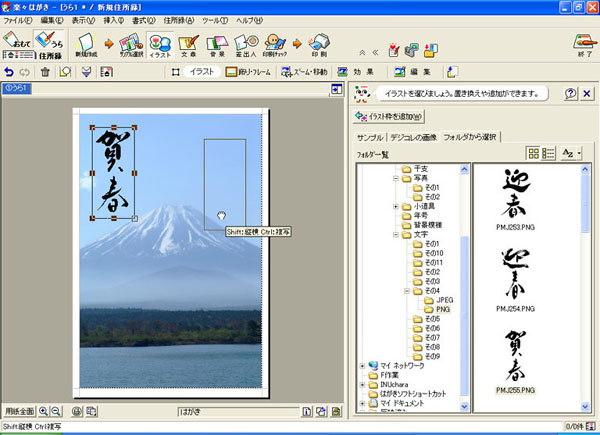
Task: Click the undo arrow icon
Action: (10, 72)
